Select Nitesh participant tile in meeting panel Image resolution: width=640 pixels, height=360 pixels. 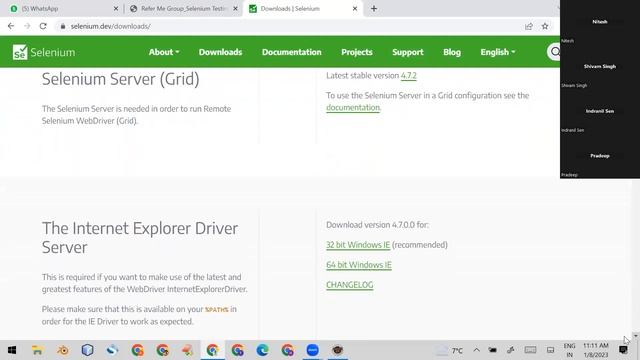point(600,22)
